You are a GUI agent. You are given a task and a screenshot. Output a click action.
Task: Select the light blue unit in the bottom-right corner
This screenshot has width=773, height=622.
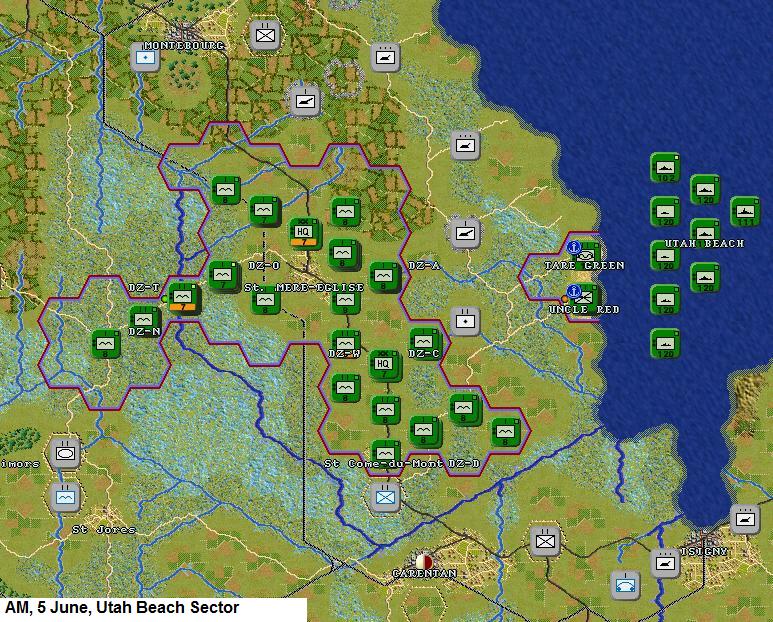click(x=625, y=585)
